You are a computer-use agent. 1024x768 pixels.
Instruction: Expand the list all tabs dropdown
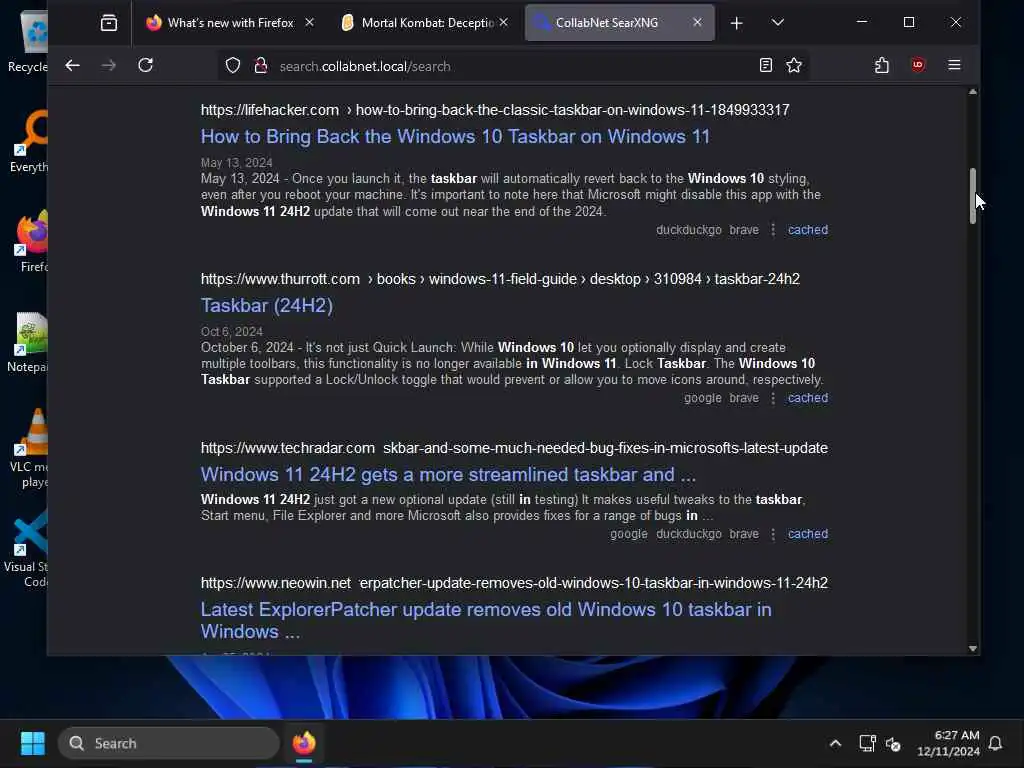(777, 22)
